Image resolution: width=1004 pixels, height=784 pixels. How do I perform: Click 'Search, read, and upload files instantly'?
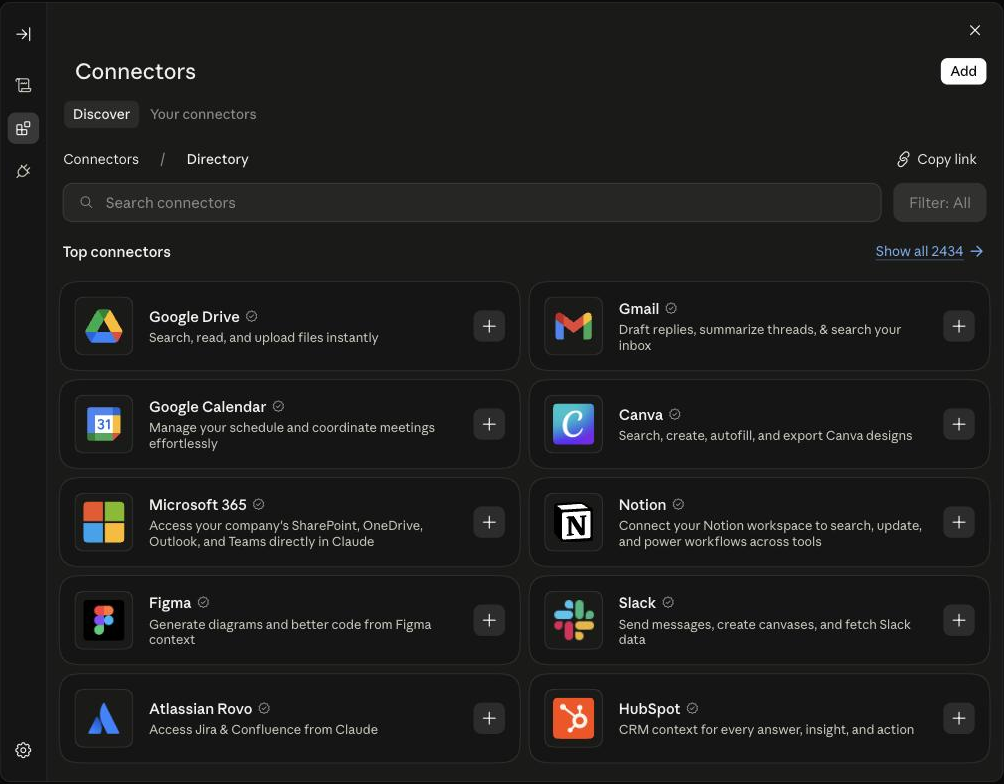click(264, 337)
